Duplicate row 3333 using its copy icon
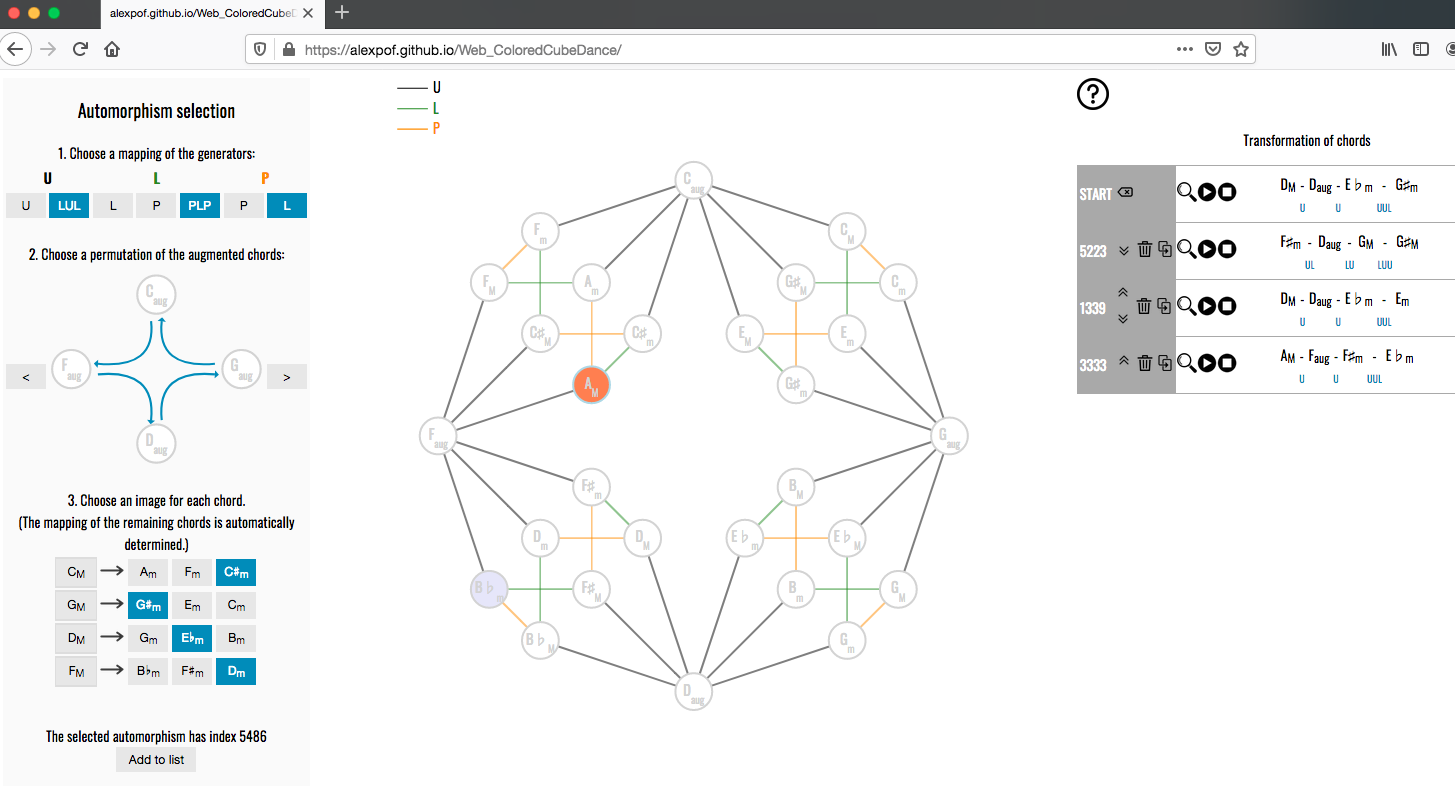The height and width of the screenshot is (799, 1455). pyautogui.click(x=1165, y=363)
